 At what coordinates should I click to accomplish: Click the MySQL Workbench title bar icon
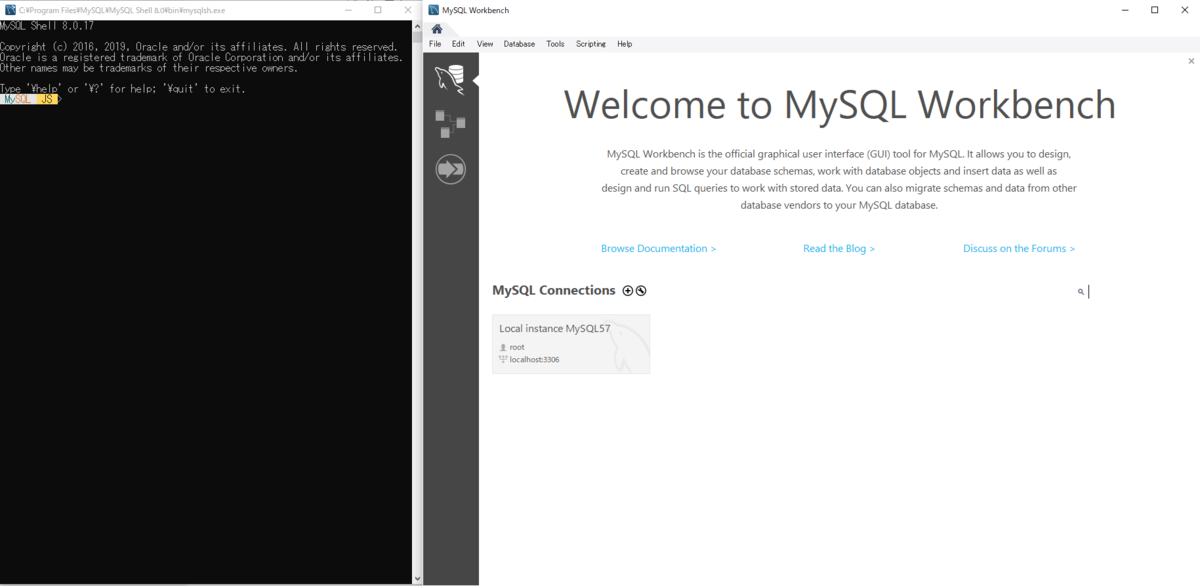433,10
